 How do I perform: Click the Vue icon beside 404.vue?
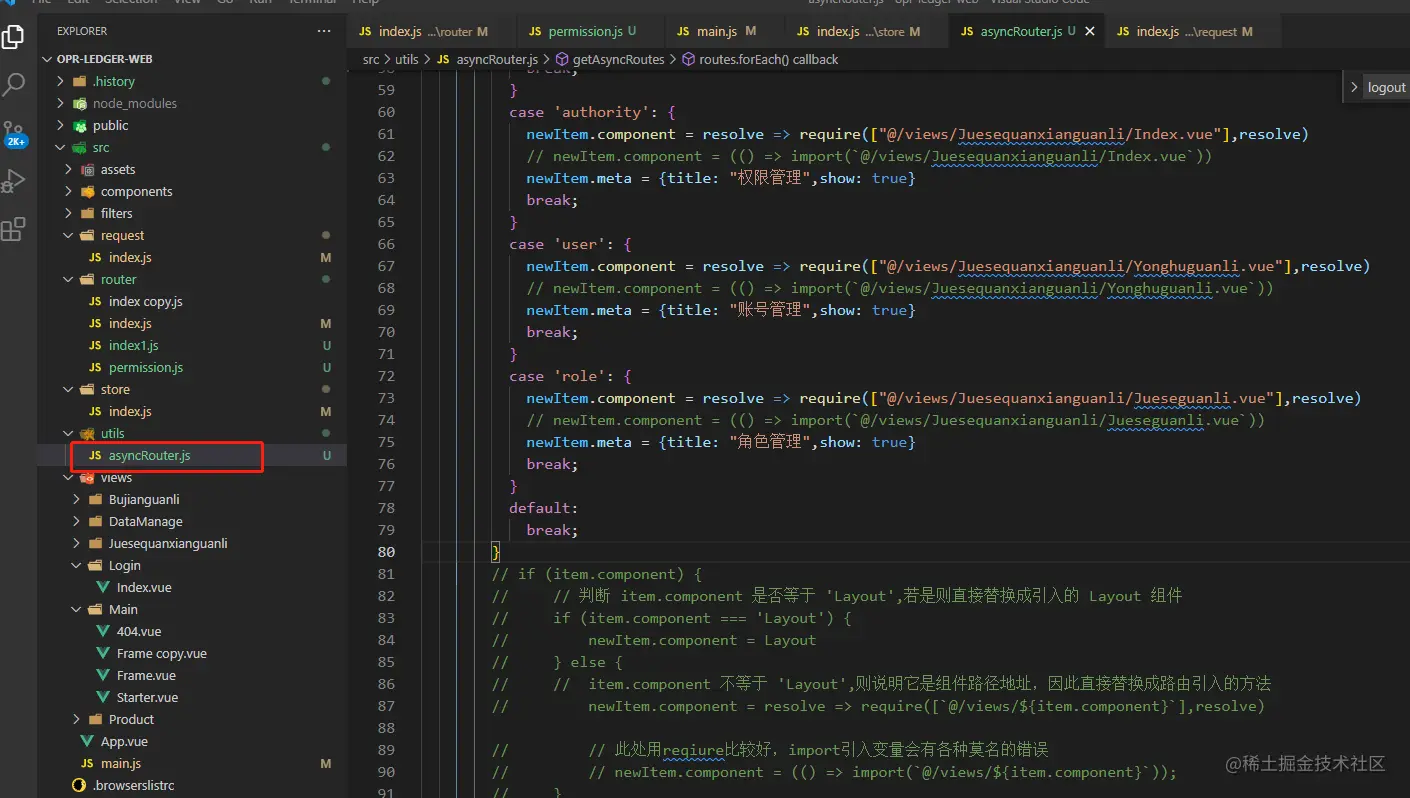(x=104, y=631)
